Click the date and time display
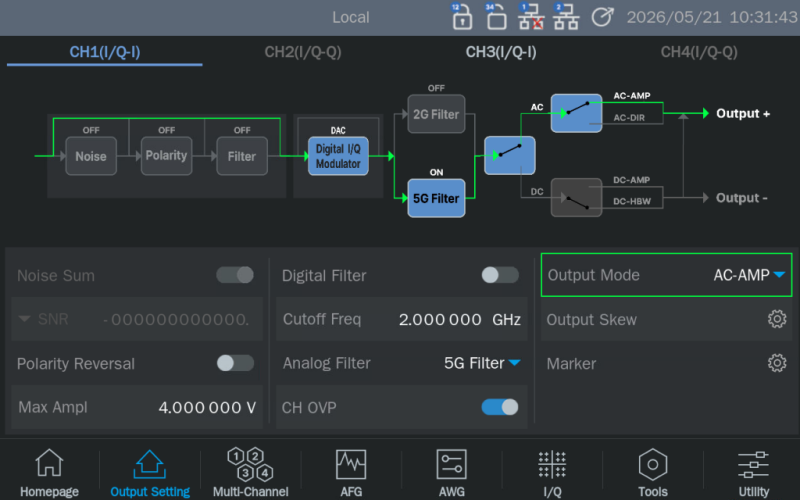Viewport: 800px width, 500px height. coord(712,17)
